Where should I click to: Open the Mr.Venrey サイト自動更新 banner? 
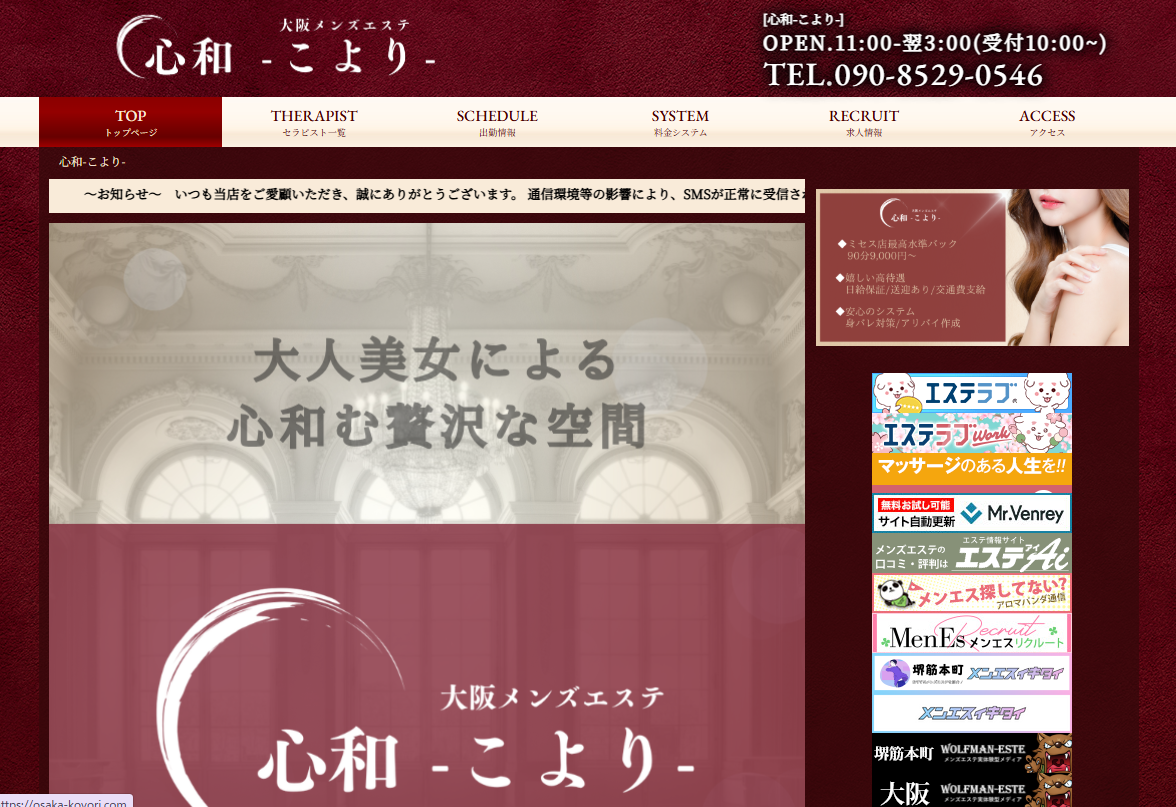pos(972,513)
